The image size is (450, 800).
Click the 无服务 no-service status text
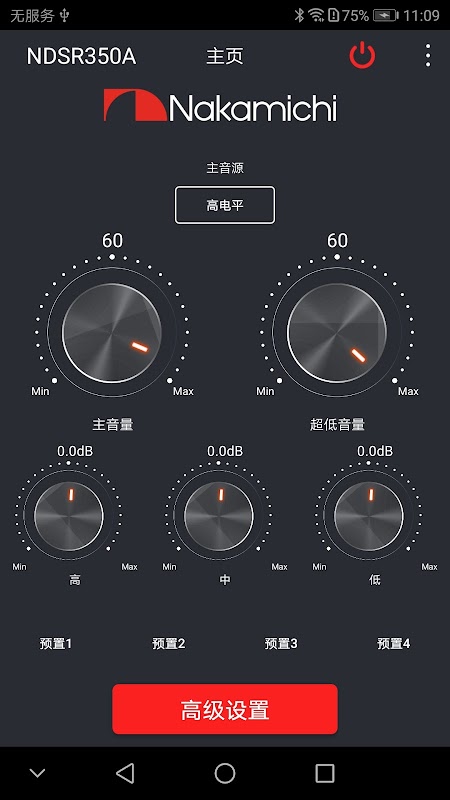32,16
